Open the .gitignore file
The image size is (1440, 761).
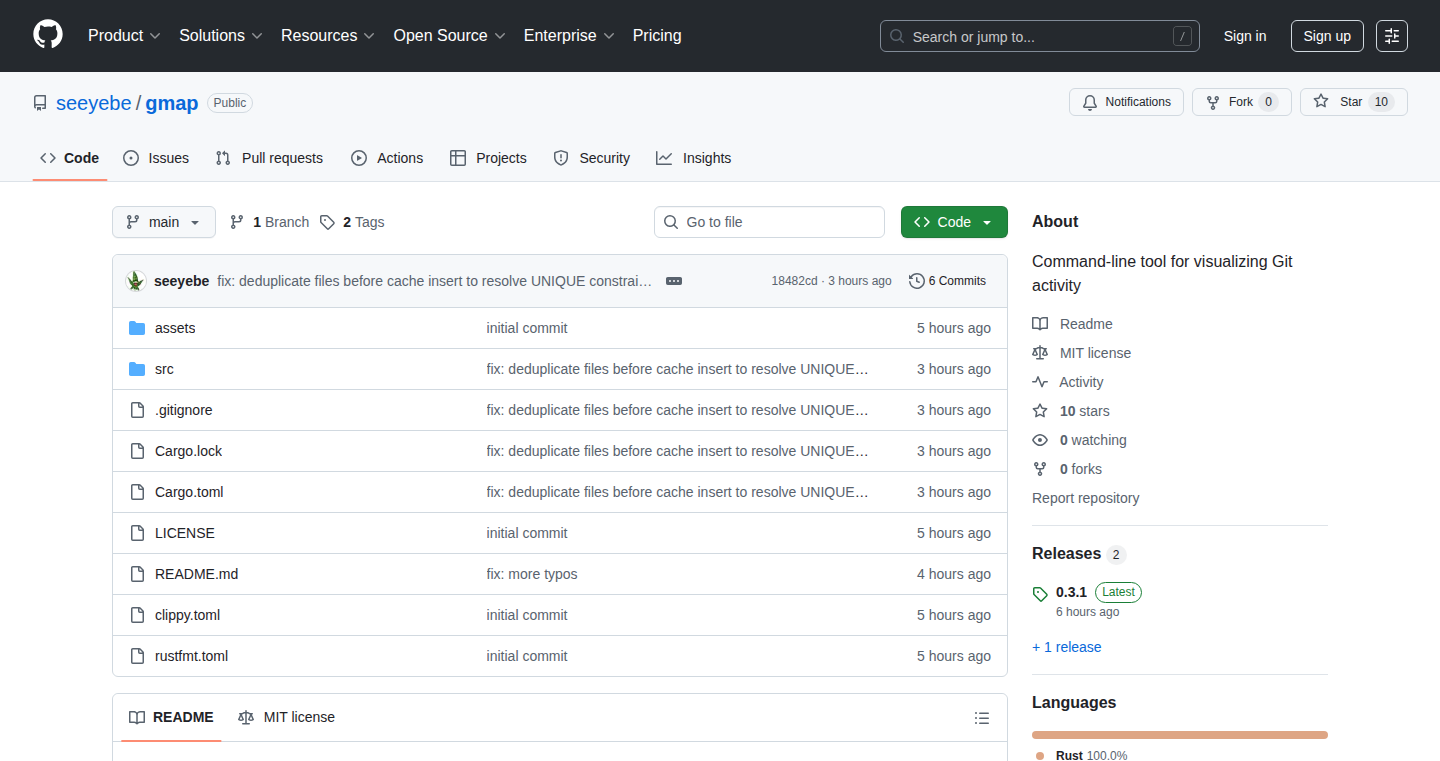click(x=183, y=410)
